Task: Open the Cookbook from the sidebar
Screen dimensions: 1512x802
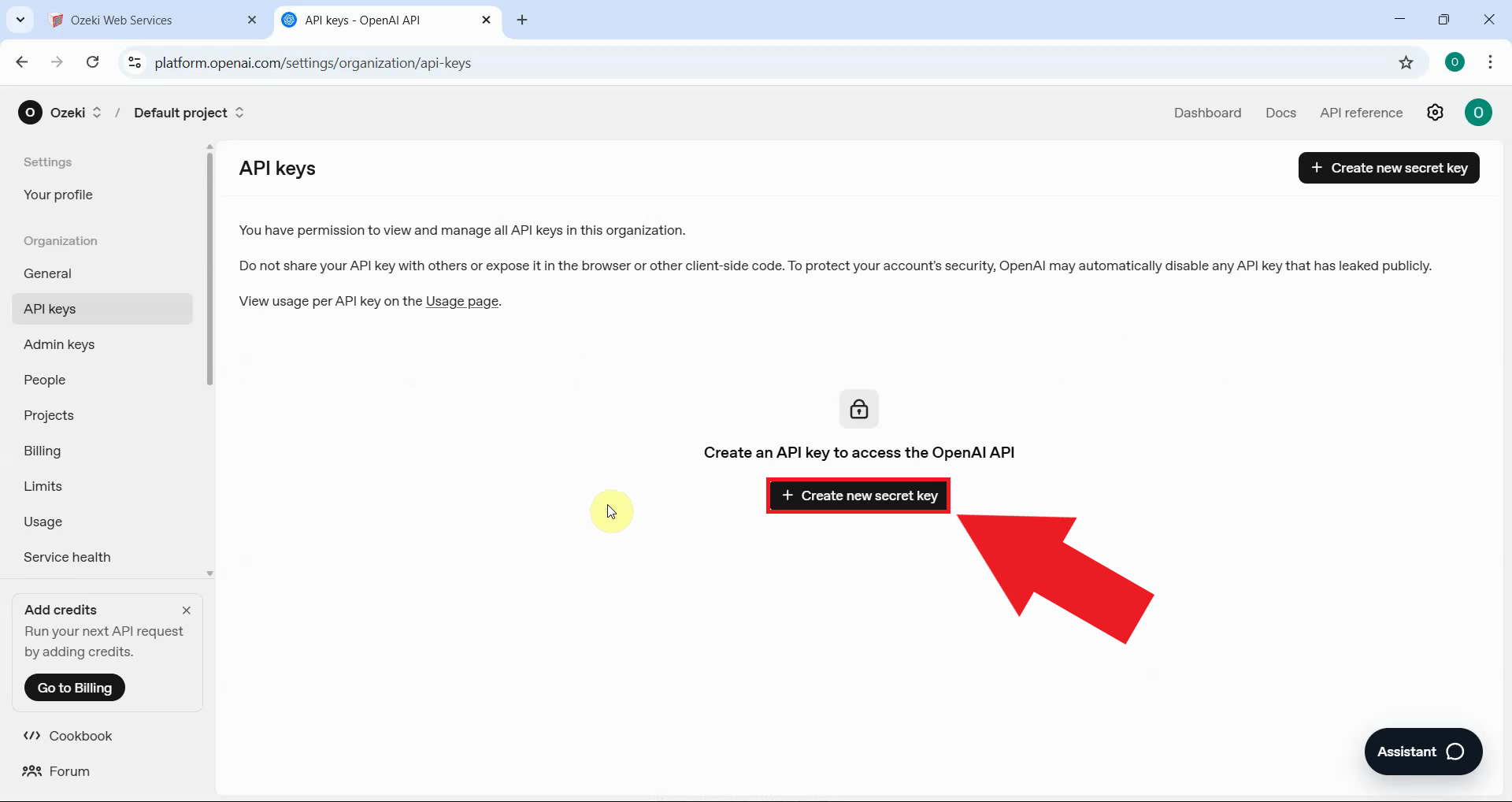Action: [x=79, y=736]
